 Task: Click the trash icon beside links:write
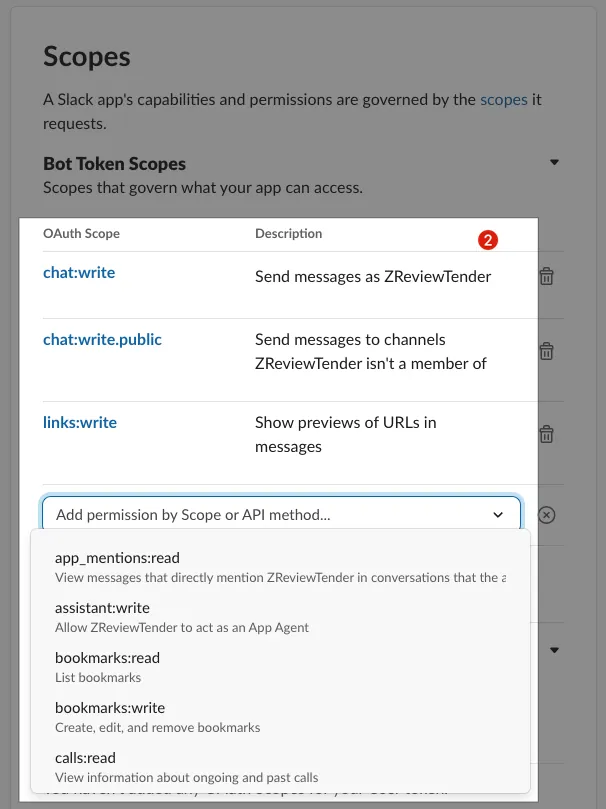pos(546,434)
